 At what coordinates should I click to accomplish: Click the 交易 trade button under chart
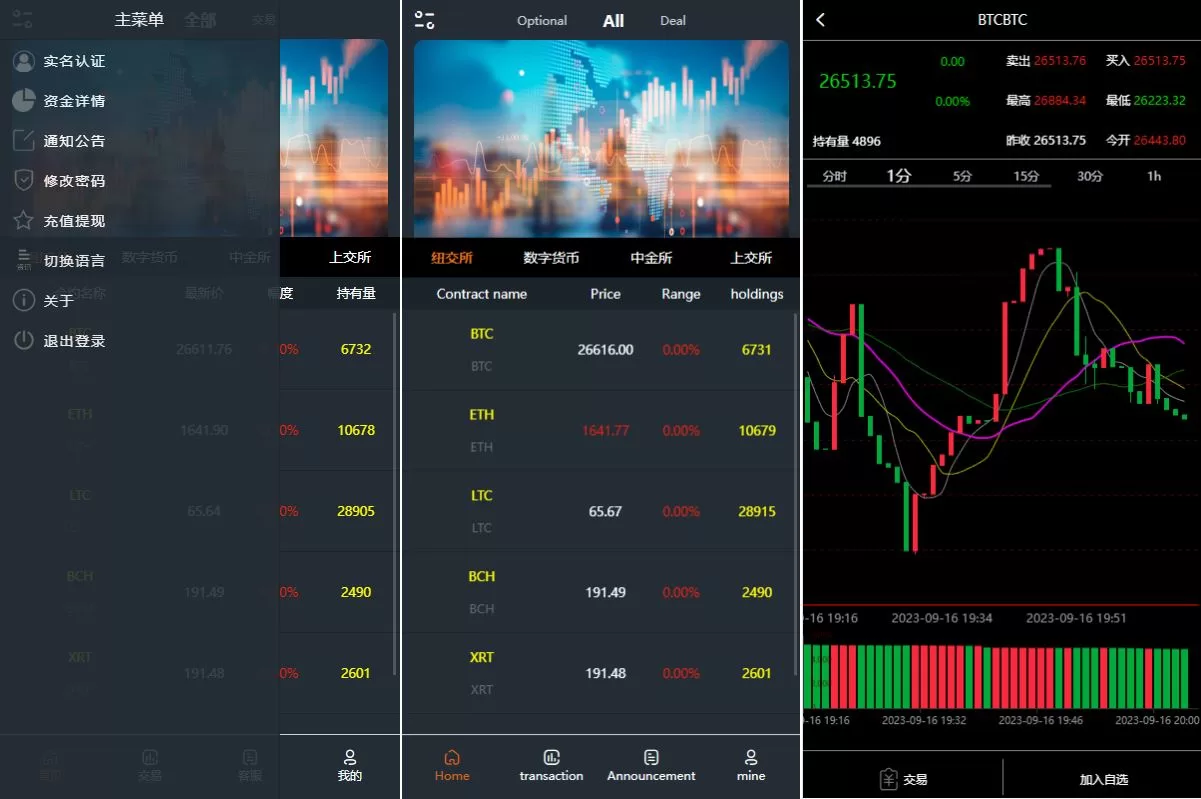pos(903,779)
